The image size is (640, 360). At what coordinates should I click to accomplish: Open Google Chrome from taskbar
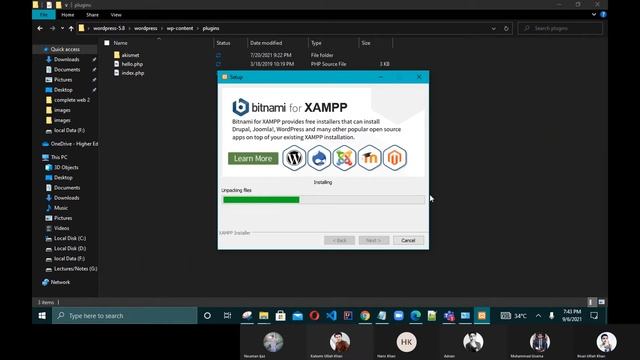(365, 316)
